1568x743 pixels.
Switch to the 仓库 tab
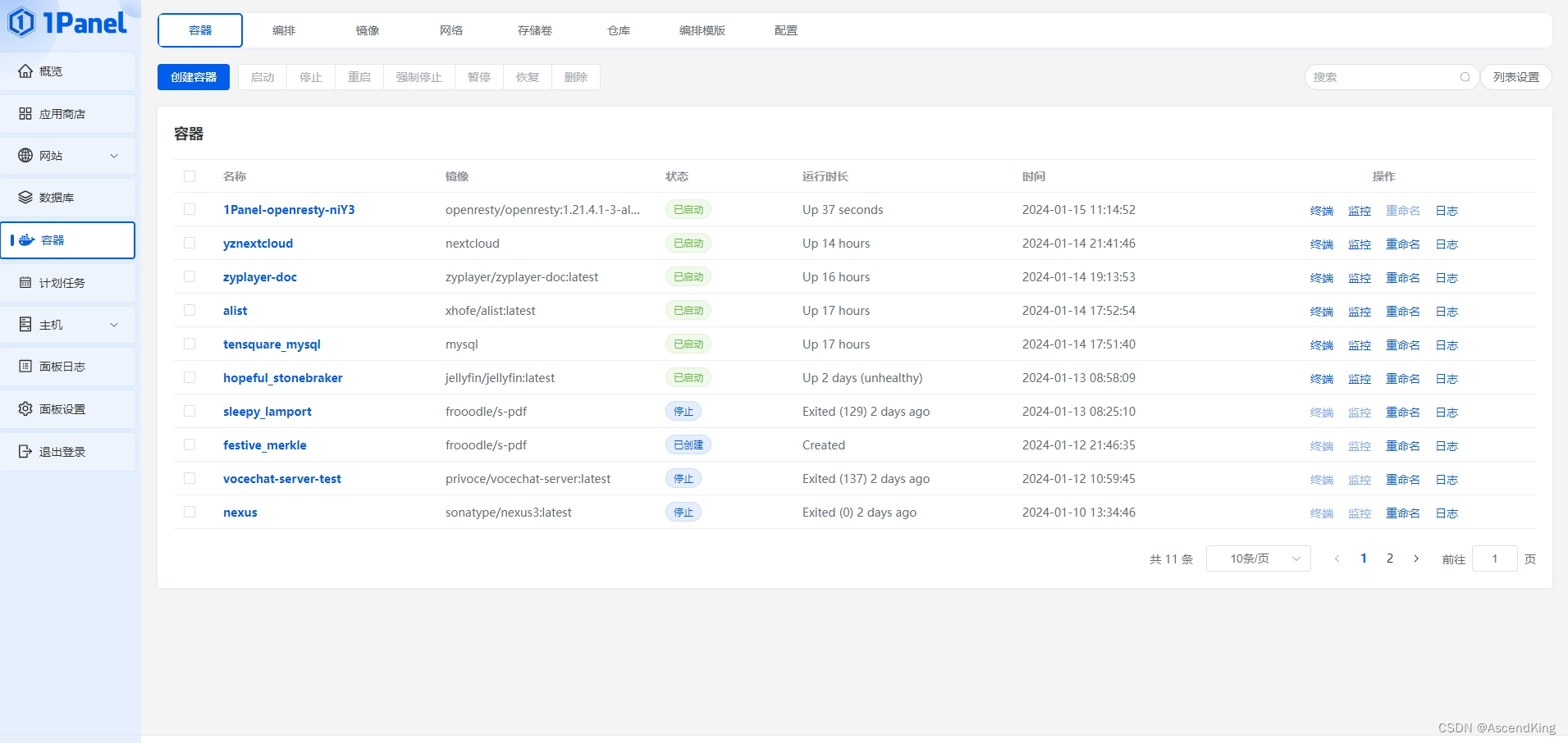coord(619,30)
